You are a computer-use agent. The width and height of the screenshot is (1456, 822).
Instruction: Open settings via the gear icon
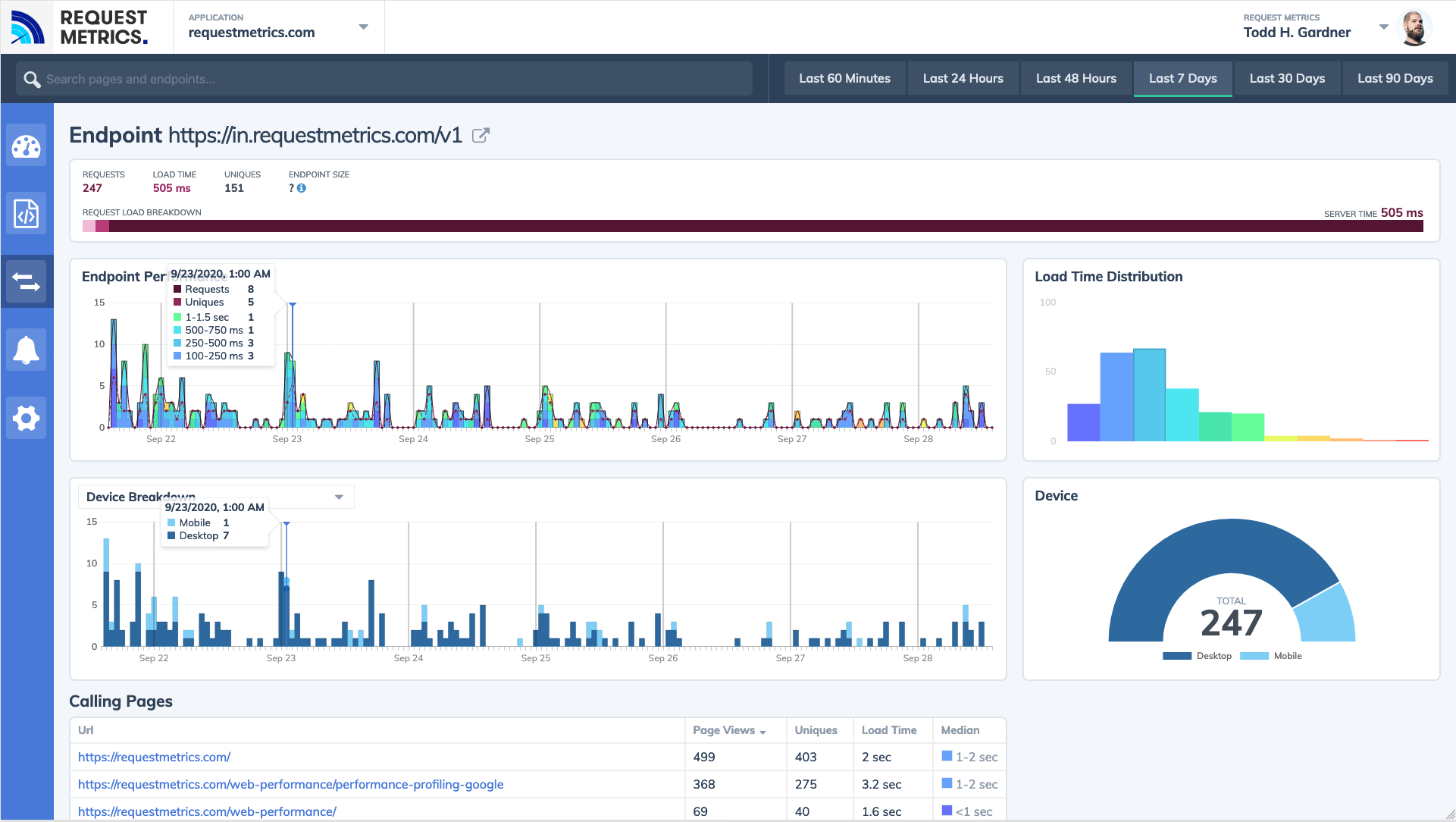27,418
